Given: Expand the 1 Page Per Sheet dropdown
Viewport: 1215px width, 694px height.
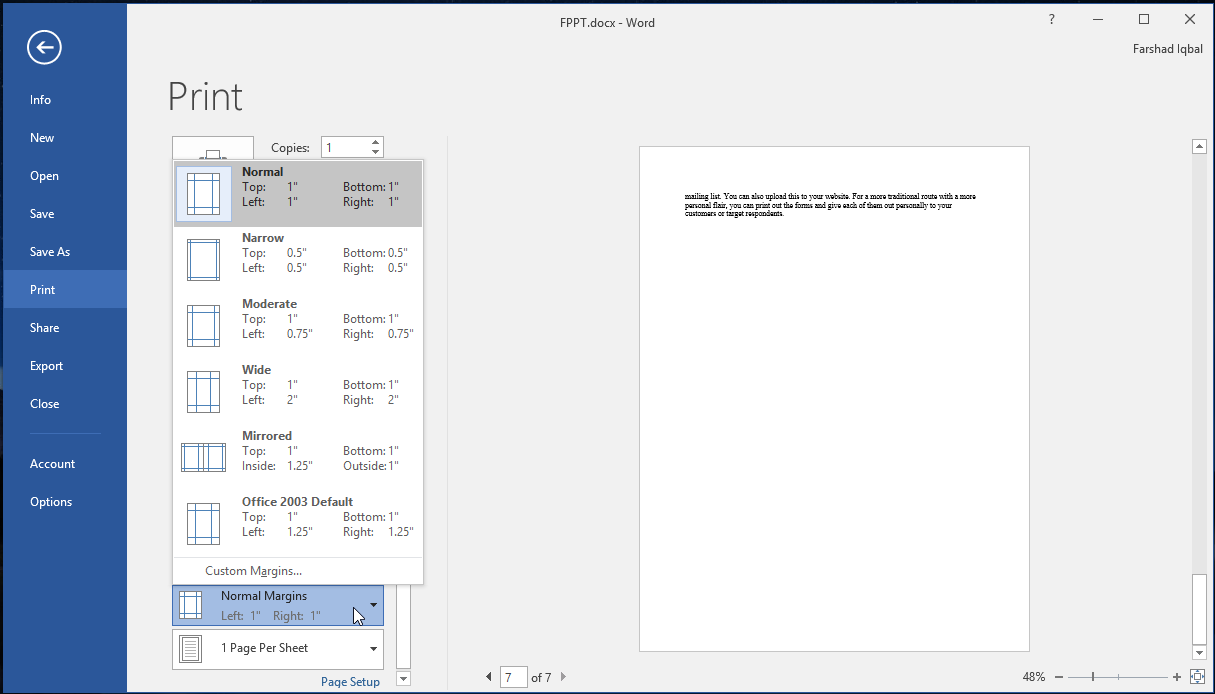Looking at the screenshot, I should (x=373, y=649).
